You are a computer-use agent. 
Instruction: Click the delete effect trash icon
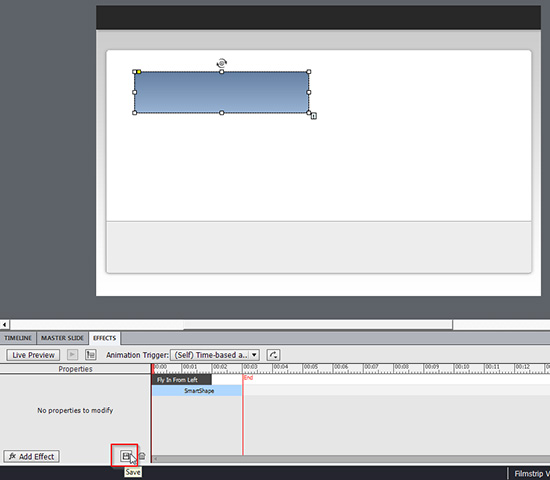point(142,456)
